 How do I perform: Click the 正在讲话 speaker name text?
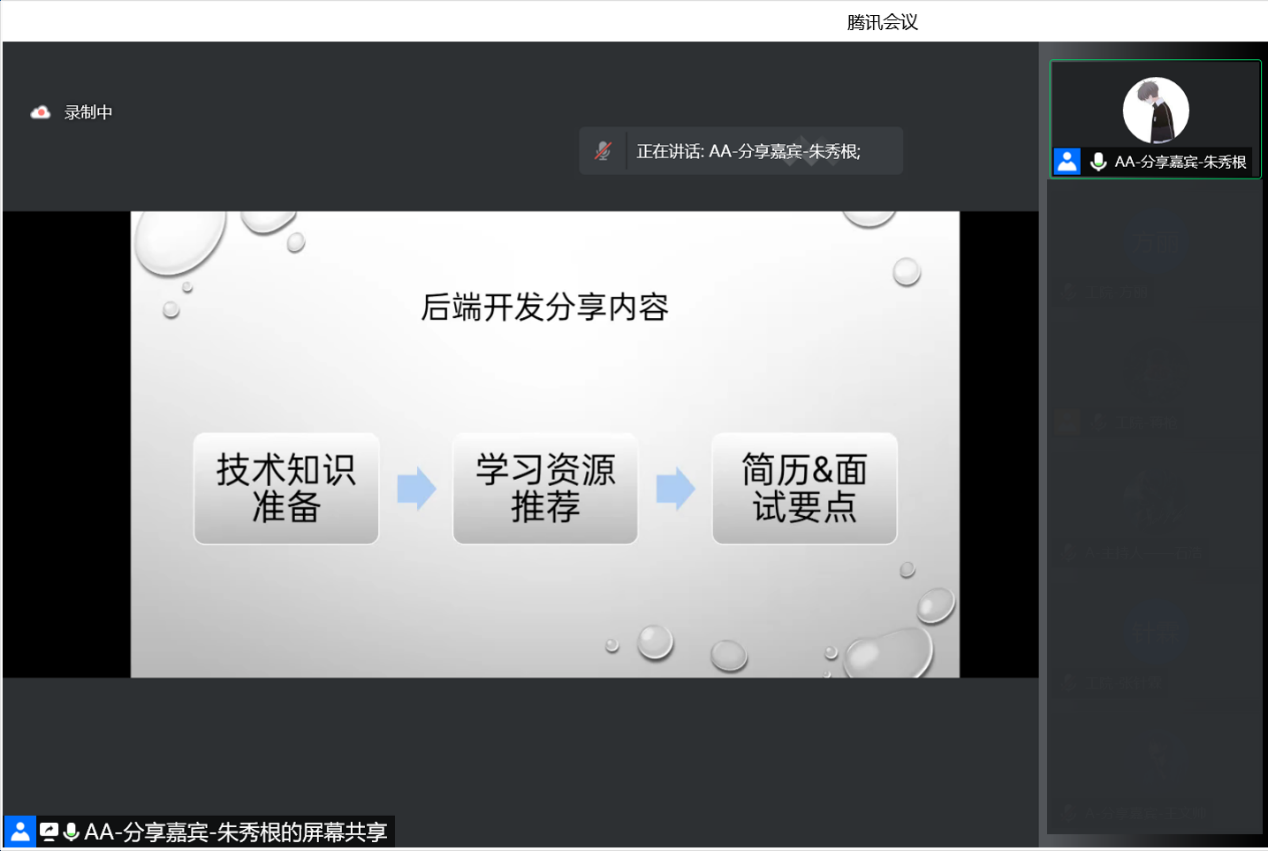tap(748, 152)
